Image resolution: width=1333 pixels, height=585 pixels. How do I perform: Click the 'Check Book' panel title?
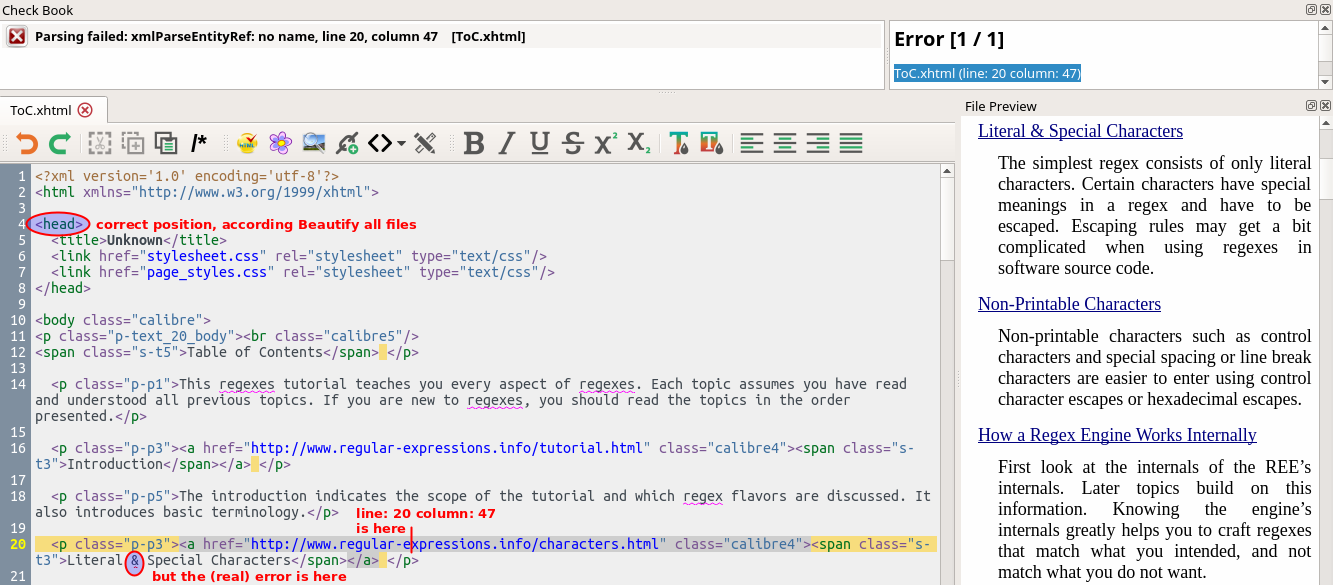click(x=38, y=10)
